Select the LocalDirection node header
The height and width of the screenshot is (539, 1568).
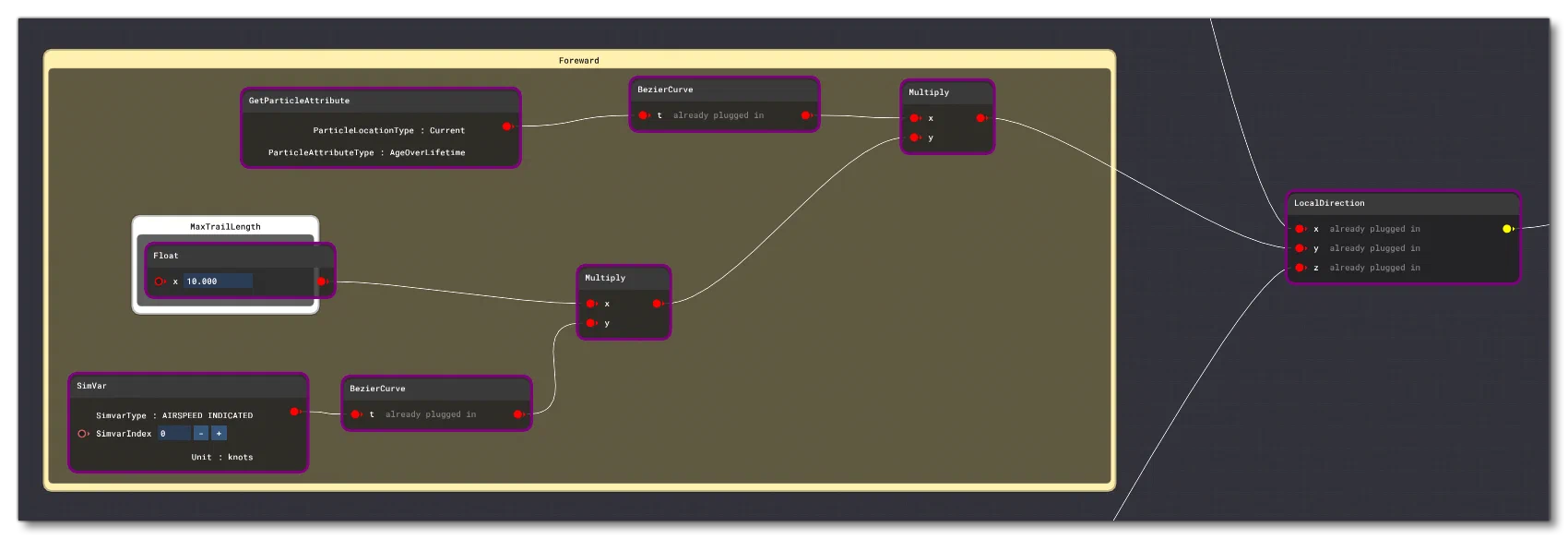1403,203
